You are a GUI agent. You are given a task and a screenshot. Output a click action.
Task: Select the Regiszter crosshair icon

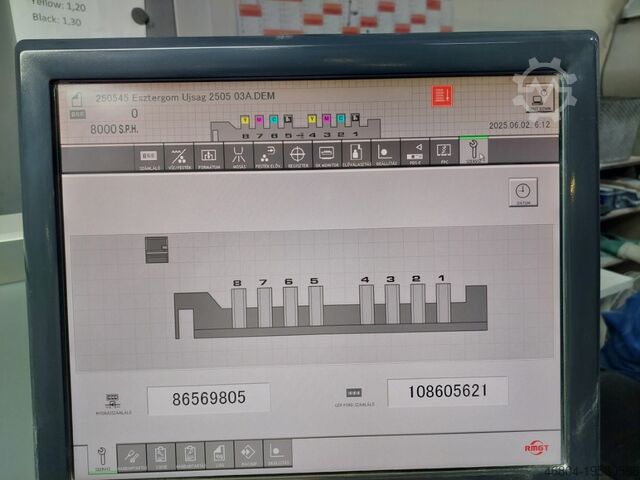tap(297, 156)
